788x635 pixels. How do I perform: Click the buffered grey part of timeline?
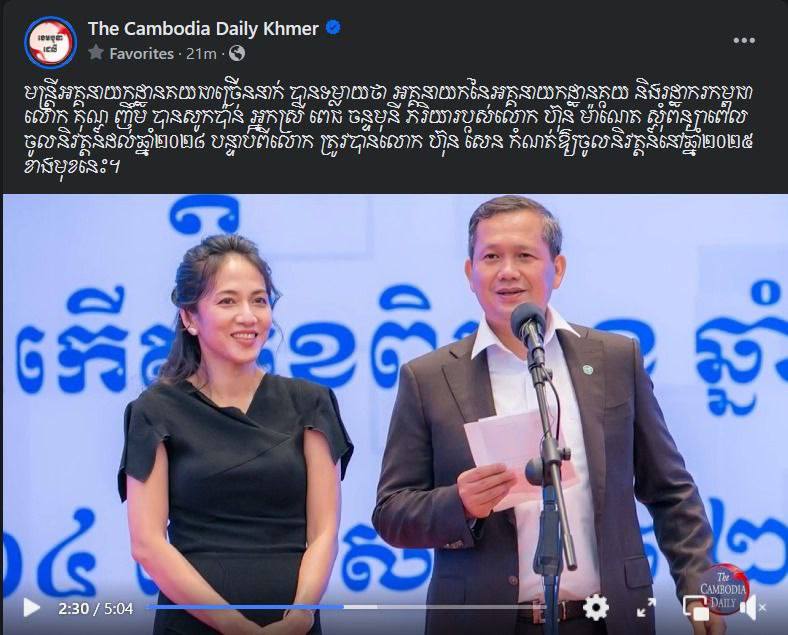coord(360,607)
